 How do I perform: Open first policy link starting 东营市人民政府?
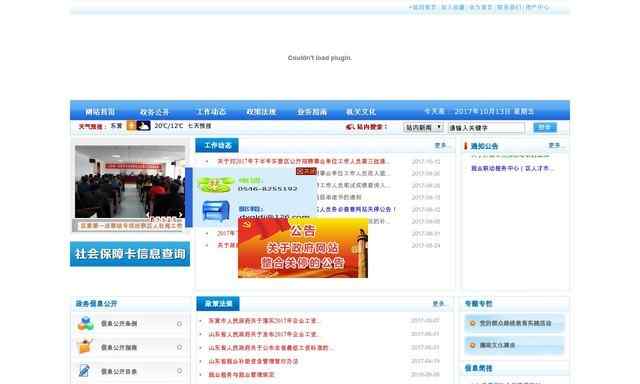(x=264, y=321)
